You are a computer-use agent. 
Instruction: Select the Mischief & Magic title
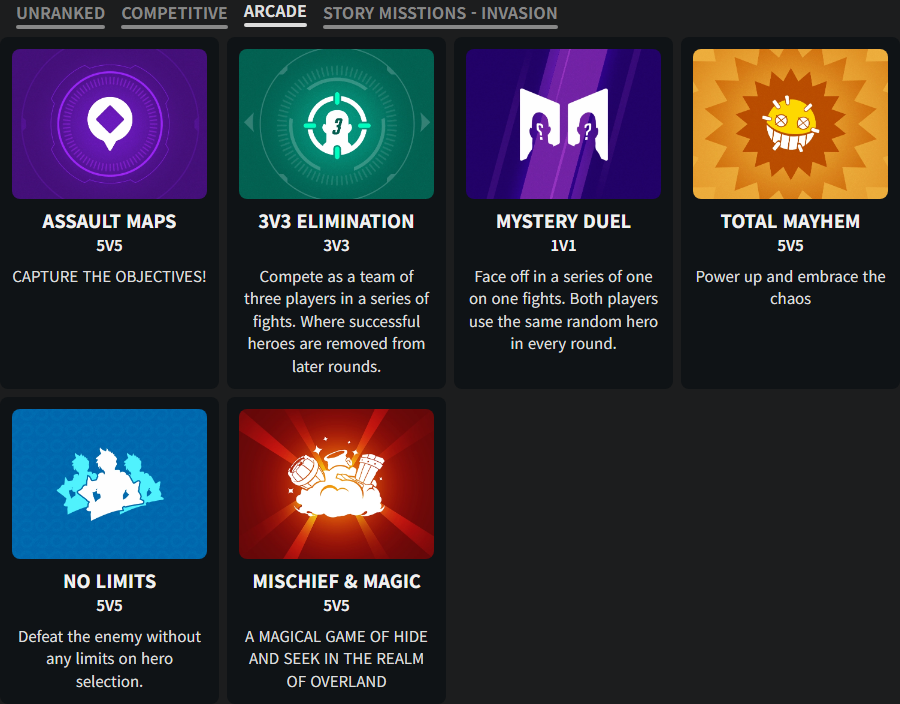[x=336, y=581]
